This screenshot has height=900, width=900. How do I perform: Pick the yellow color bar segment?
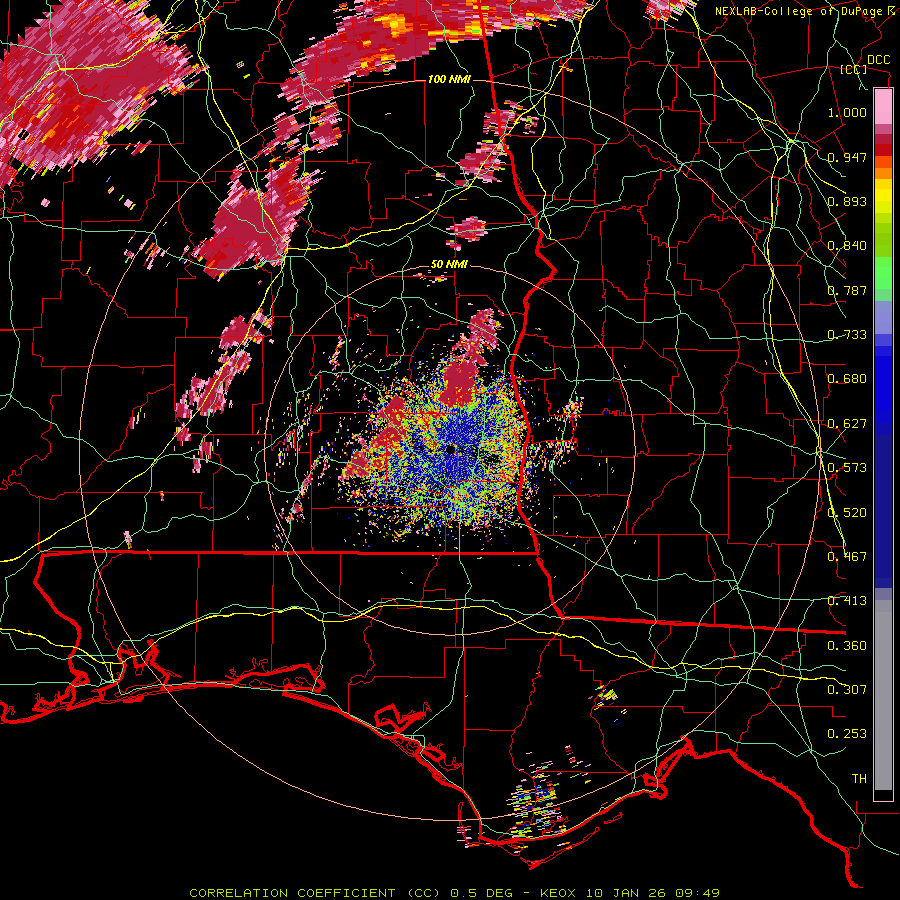pyautogui.click(x=883, y=196)
